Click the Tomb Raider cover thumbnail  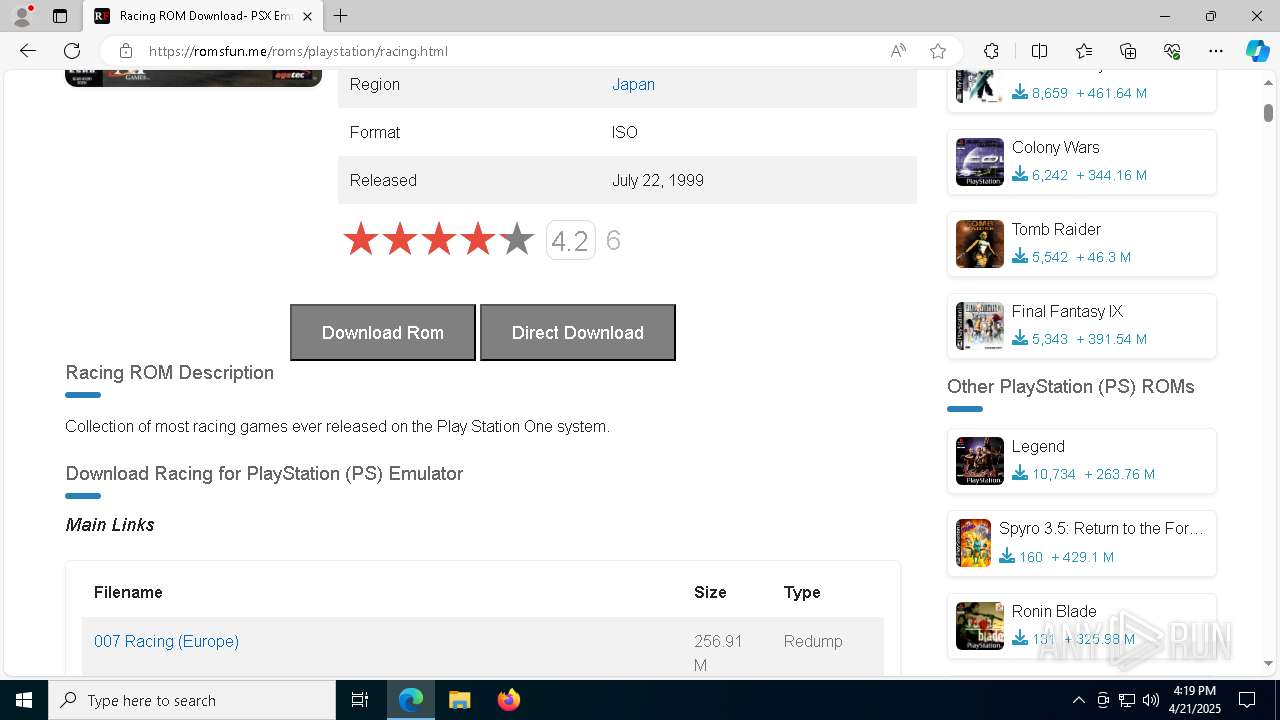click(x=979, y=244)
